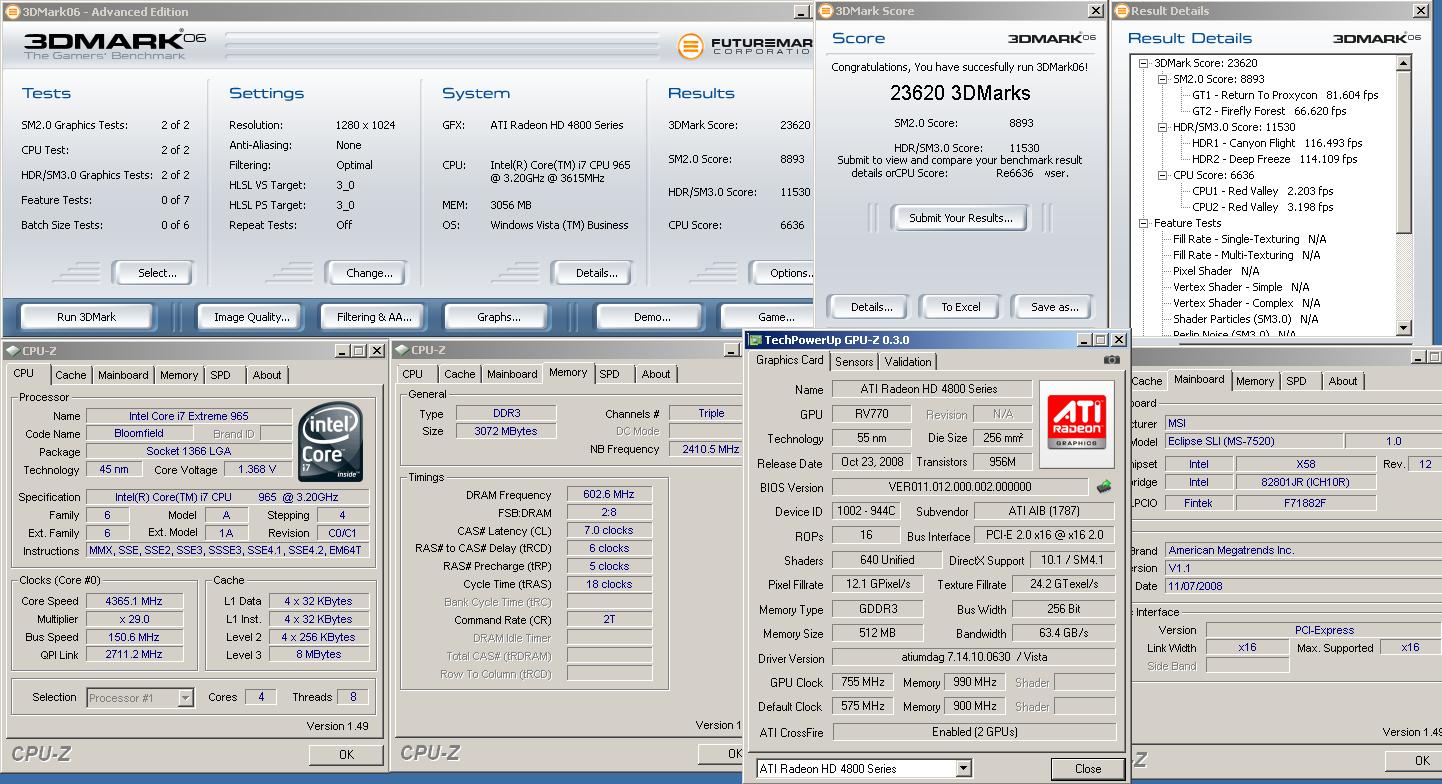The width and height of the screenshot is (1442, 784).
Task: Select HDR1 - Canyon Flight row
Action: (x=1276, y=143)
